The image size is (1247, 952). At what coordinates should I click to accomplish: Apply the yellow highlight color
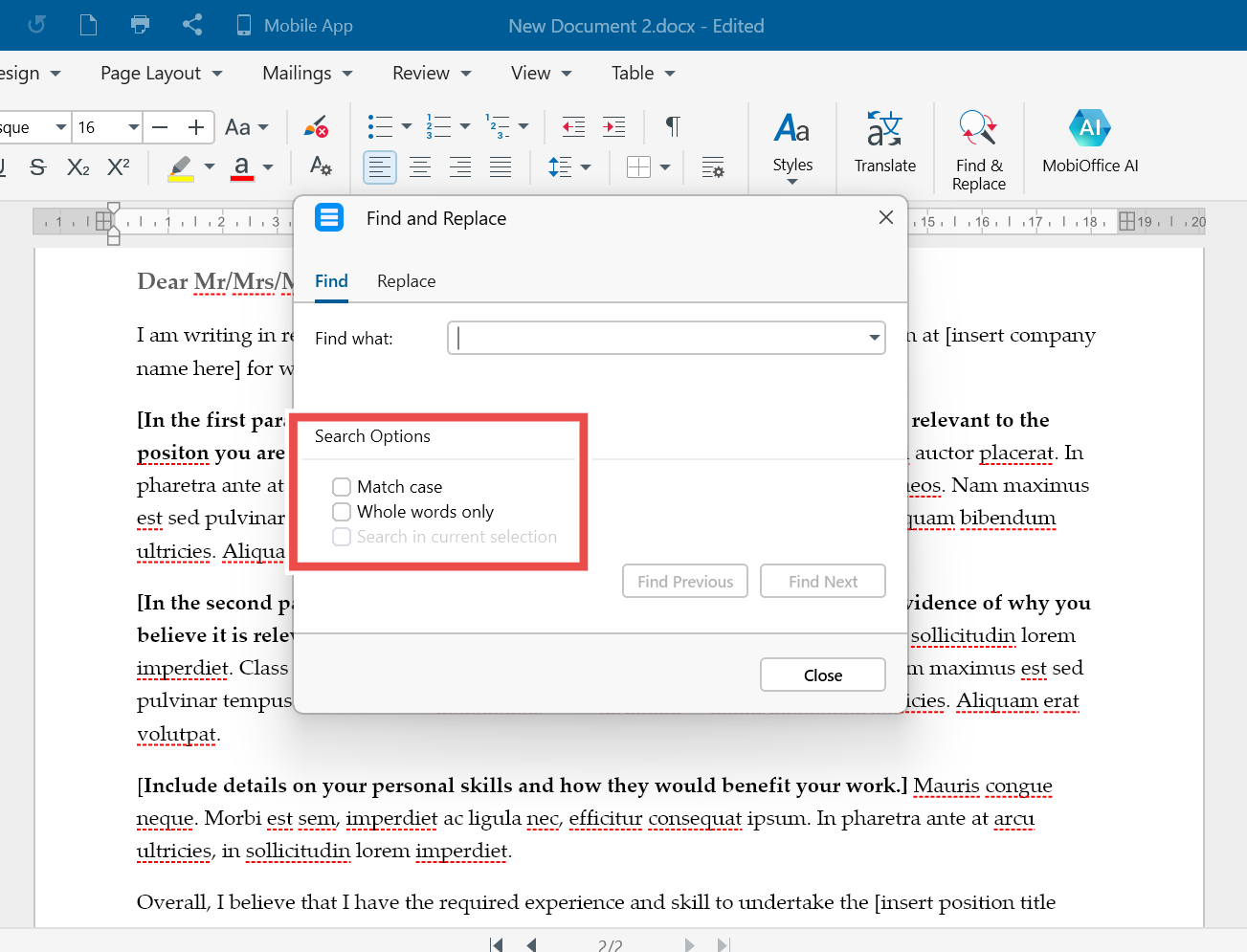[x=181, y=168]
